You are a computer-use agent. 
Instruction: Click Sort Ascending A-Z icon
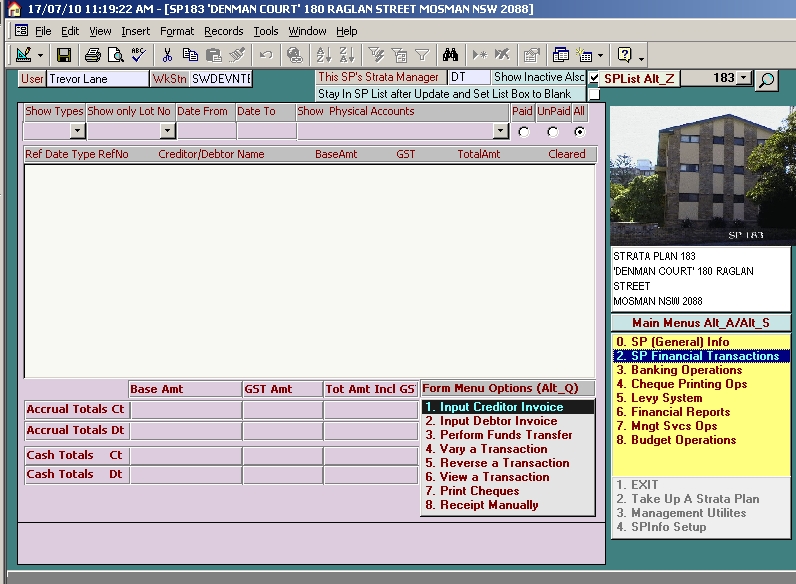323,55
